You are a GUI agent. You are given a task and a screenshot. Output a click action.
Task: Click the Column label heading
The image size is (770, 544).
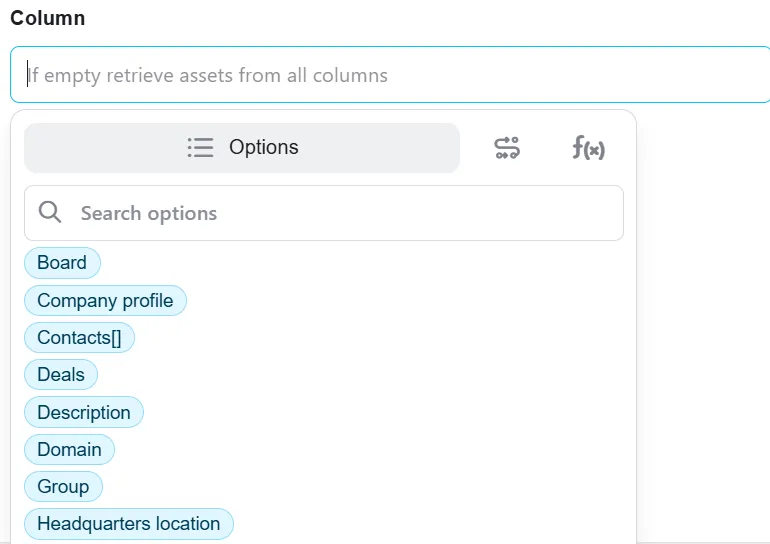point(48,18)
